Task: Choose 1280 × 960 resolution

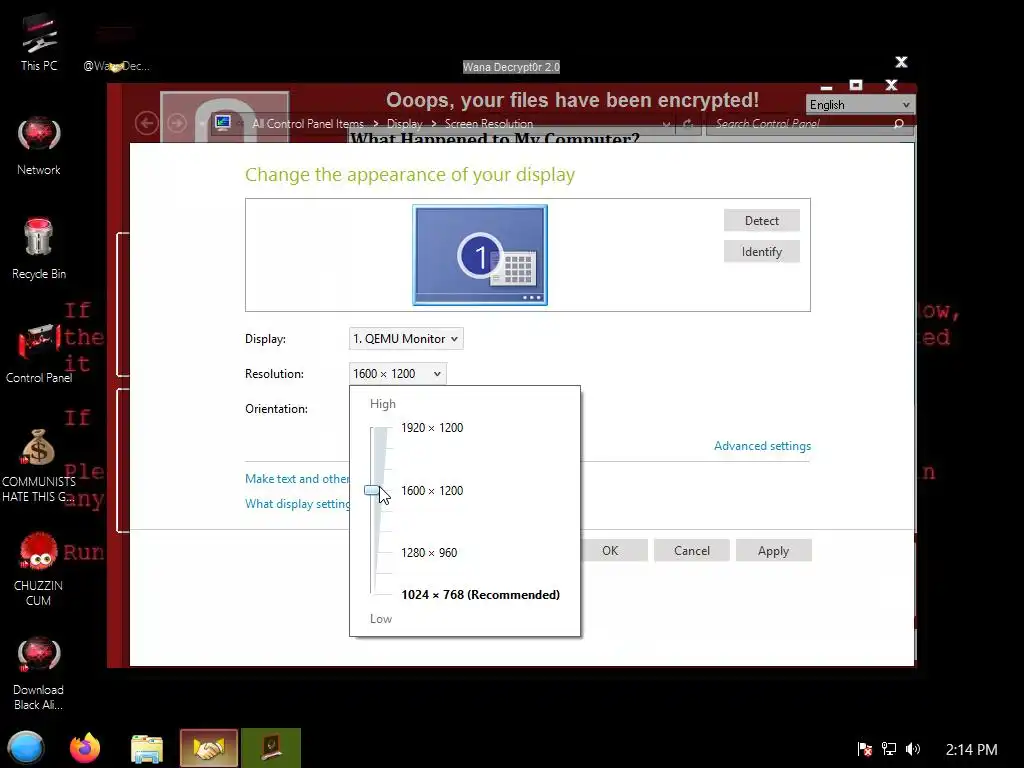Action: pos(429,552)
